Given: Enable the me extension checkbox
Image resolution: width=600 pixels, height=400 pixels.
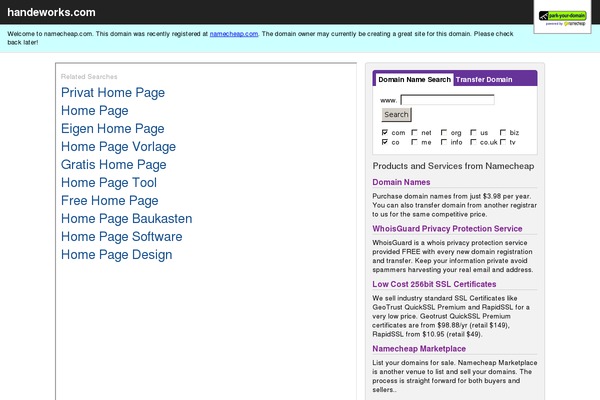Looking at the screenshot, I should (x=414, y=142).
